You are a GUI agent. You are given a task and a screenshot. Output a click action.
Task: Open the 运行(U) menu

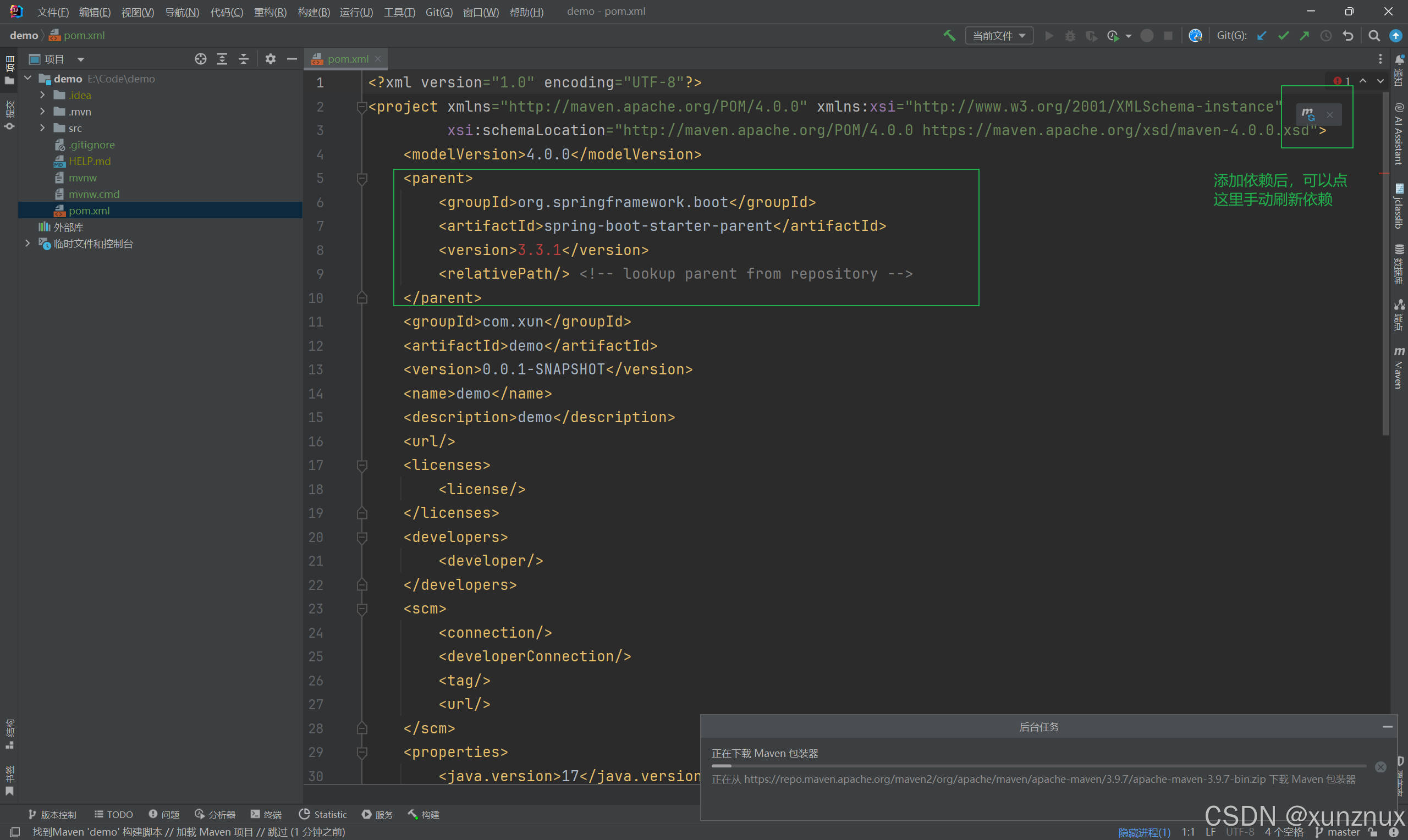[356, 12]
